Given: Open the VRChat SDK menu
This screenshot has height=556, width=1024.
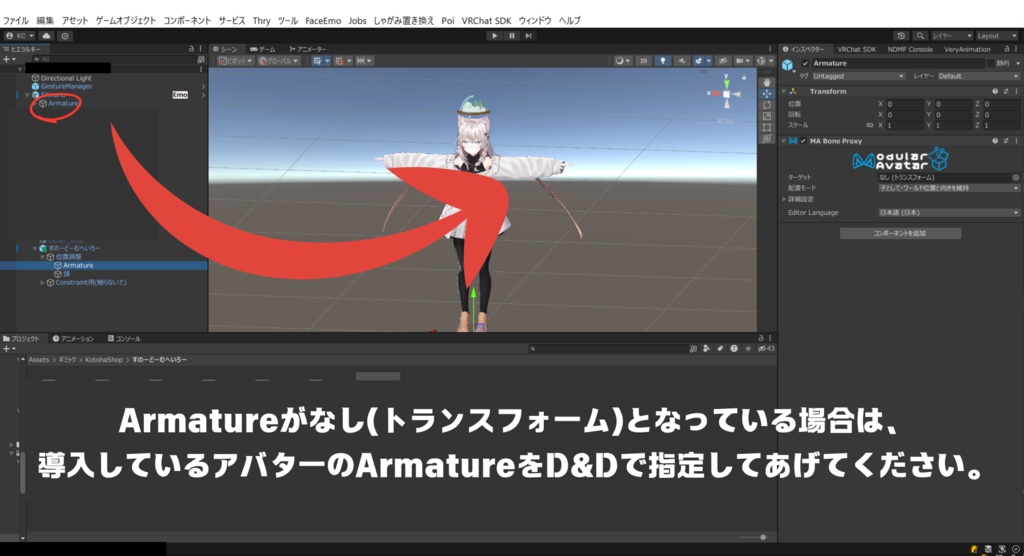Looking at the screenshot, I should click(487, 21).
